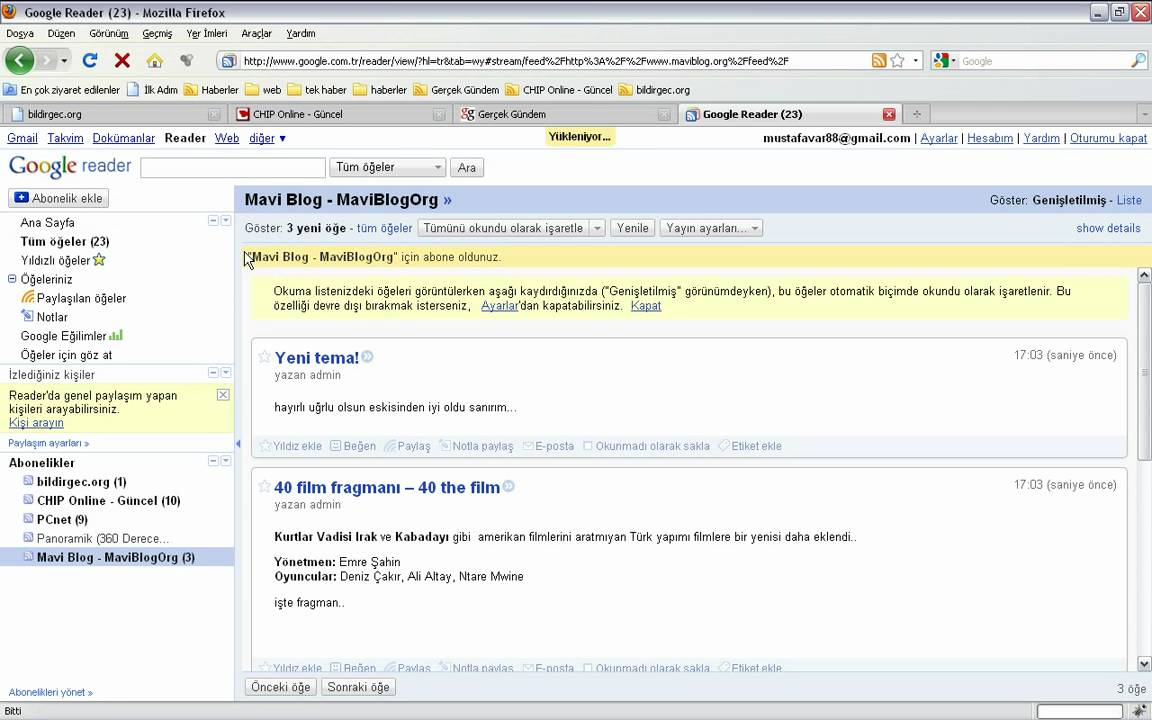This screenshot has width=1152, height=720.
Task: Dismiss the Reader sharing tip box
Action: pyautogui.click(x=223, y=395)
